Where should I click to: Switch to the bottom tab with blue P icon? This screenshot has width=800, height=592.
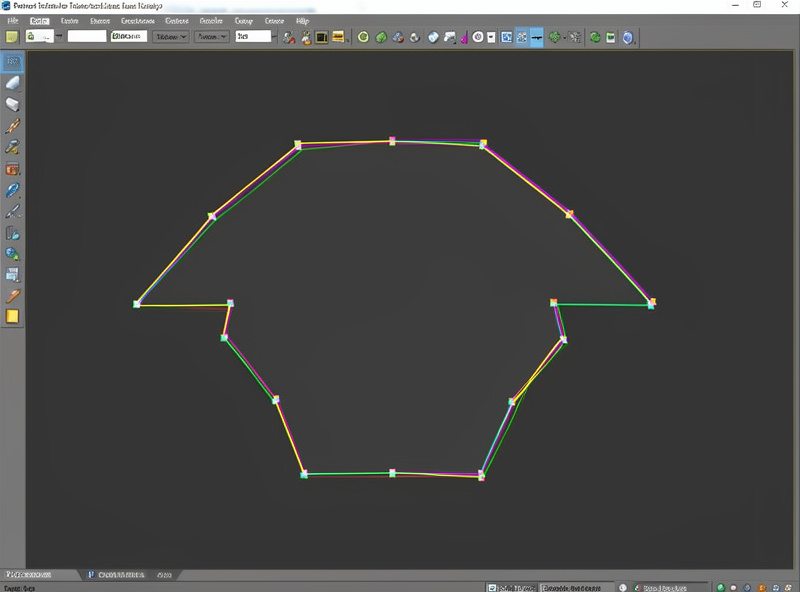[116, 575]
